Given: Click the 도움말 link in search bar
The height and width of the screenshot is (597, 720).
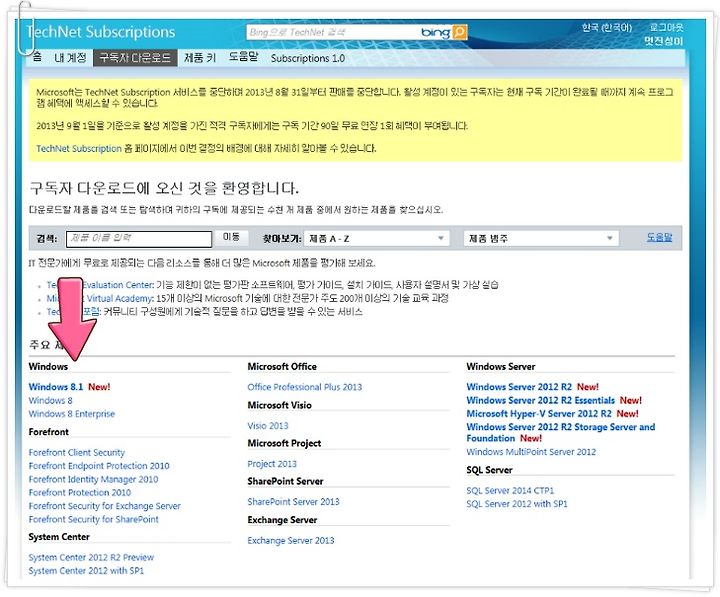Looking at the screenshot, I should point(659,237).
